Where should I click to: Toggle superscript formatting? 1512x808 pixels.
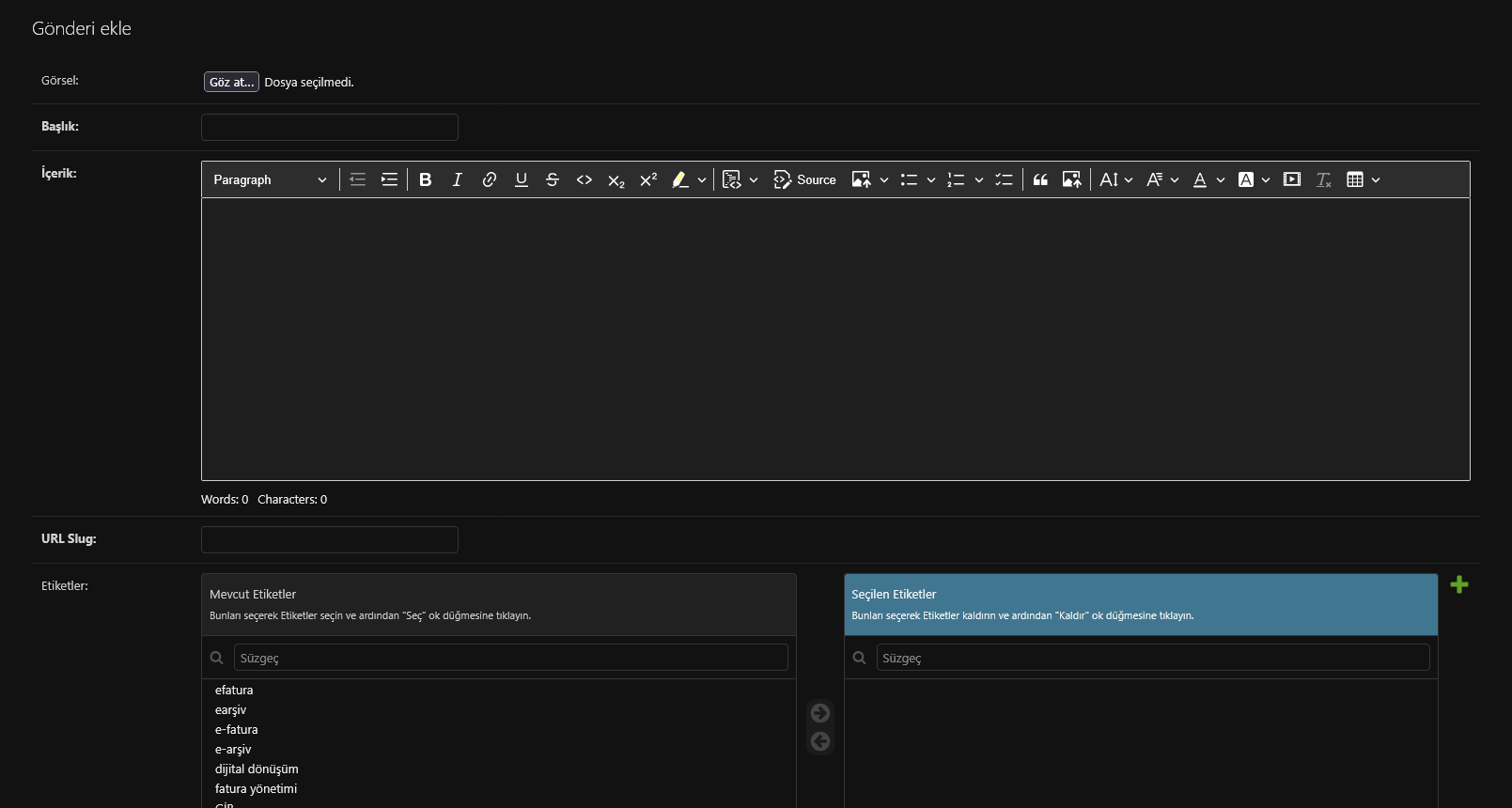[648, 179]
